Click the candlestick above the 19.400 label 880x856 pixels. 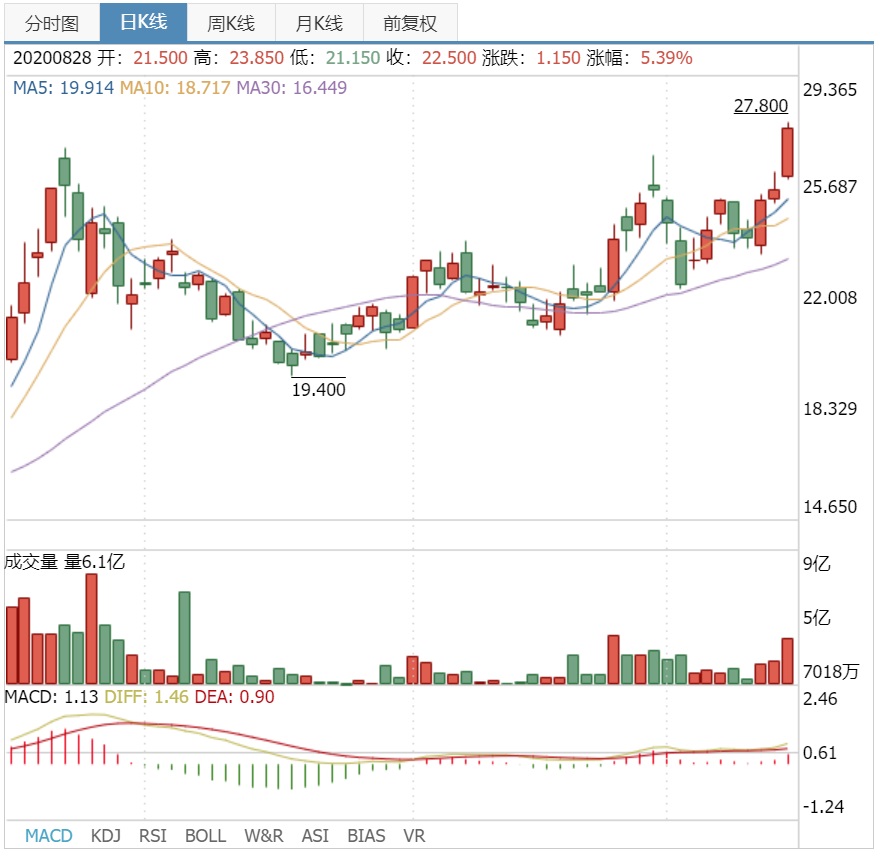tap(292, 359)
